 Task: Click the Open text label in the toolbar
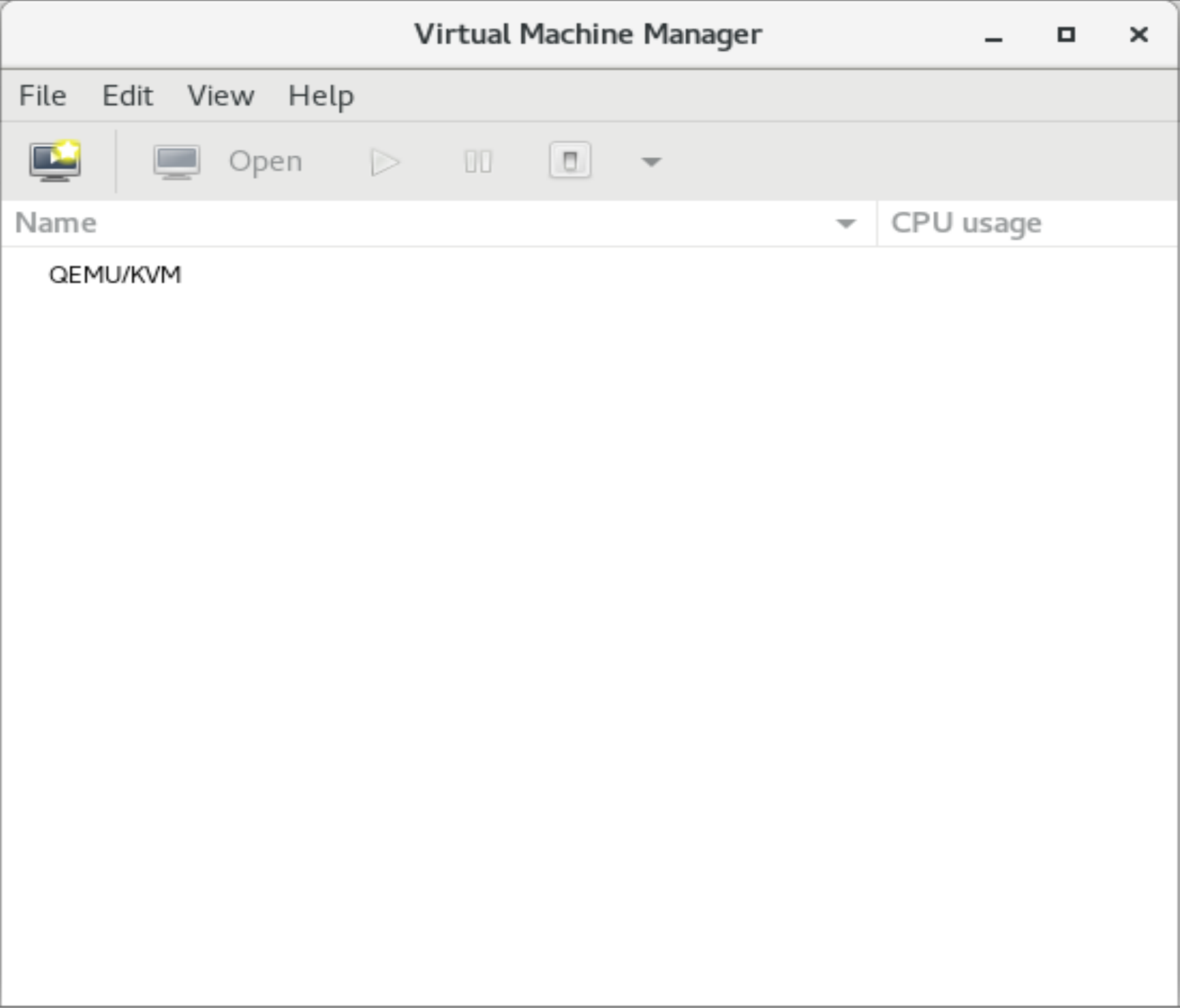265,162
